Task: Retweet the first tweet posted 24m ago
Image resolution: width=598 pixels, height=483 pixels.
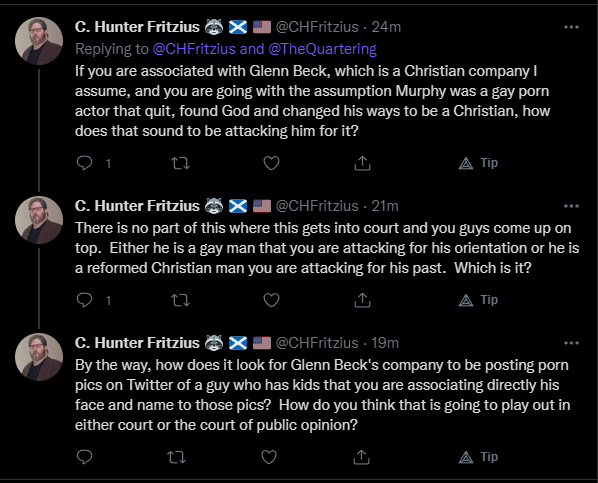Action: click(x=180, y=163)
